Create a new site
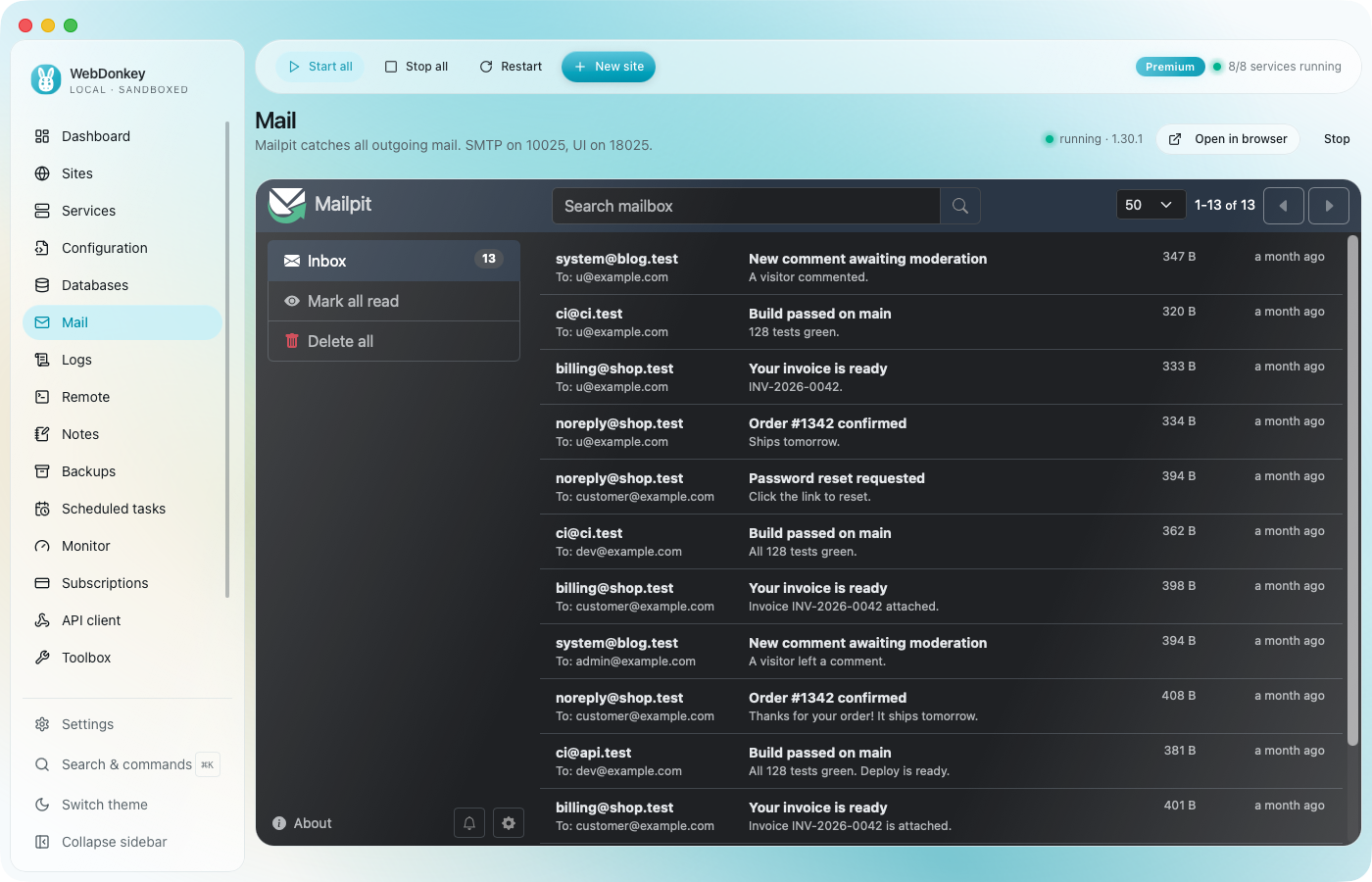1372x882 pixels. coord(609,67)
